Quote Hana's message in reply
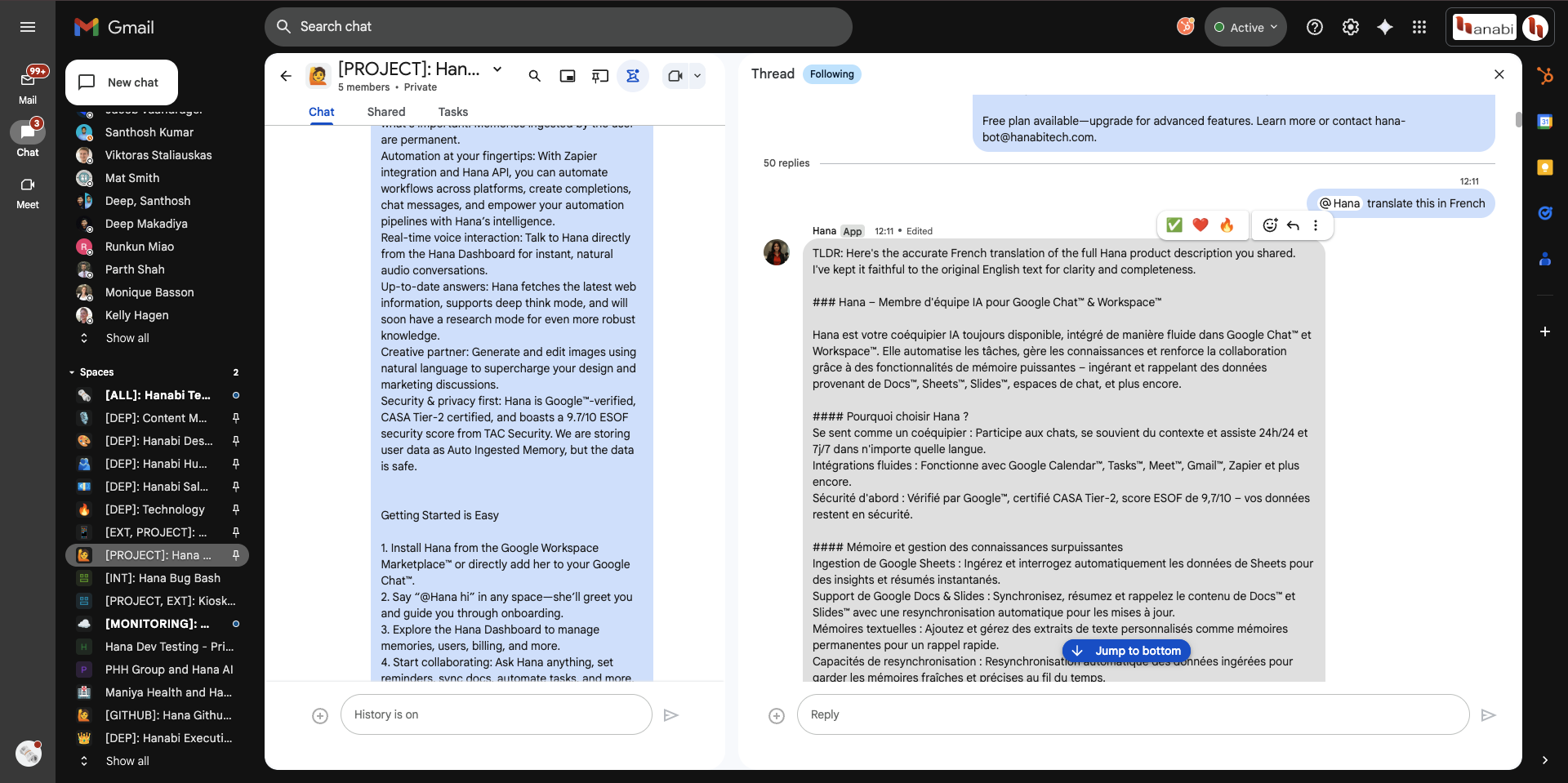Viewport: 1568px width, 783px height. [1293, 225]
